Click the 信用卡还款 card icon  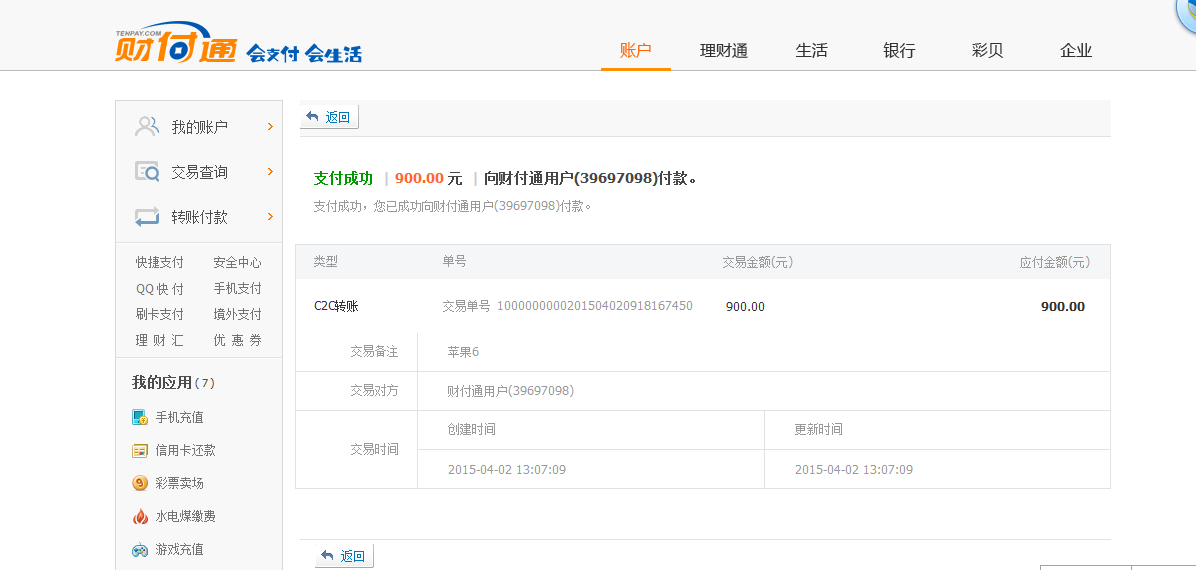tap(140, 450)
